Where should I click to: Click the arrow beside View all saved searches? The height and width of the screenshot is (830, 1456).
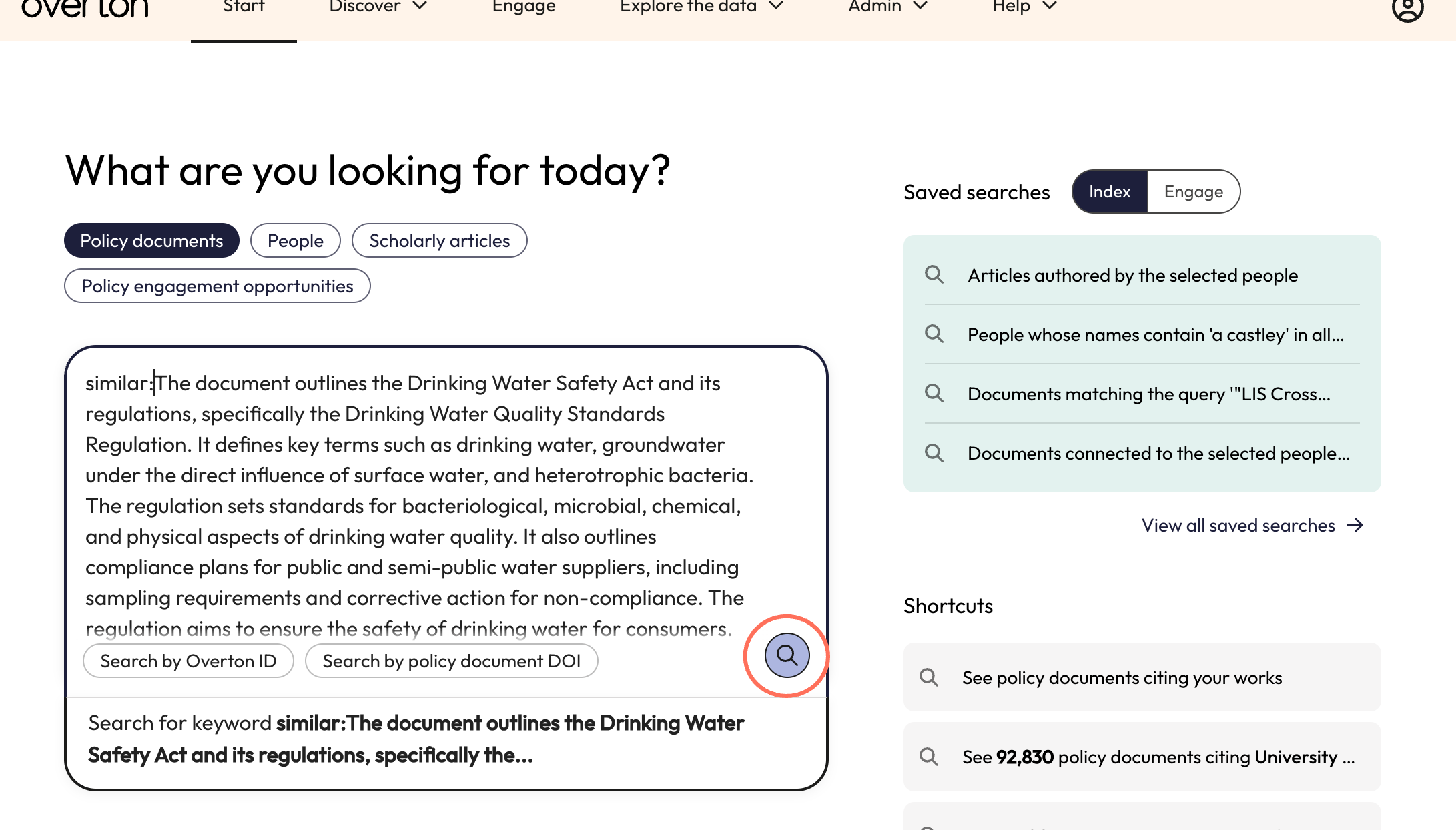tap(1355, 526)
